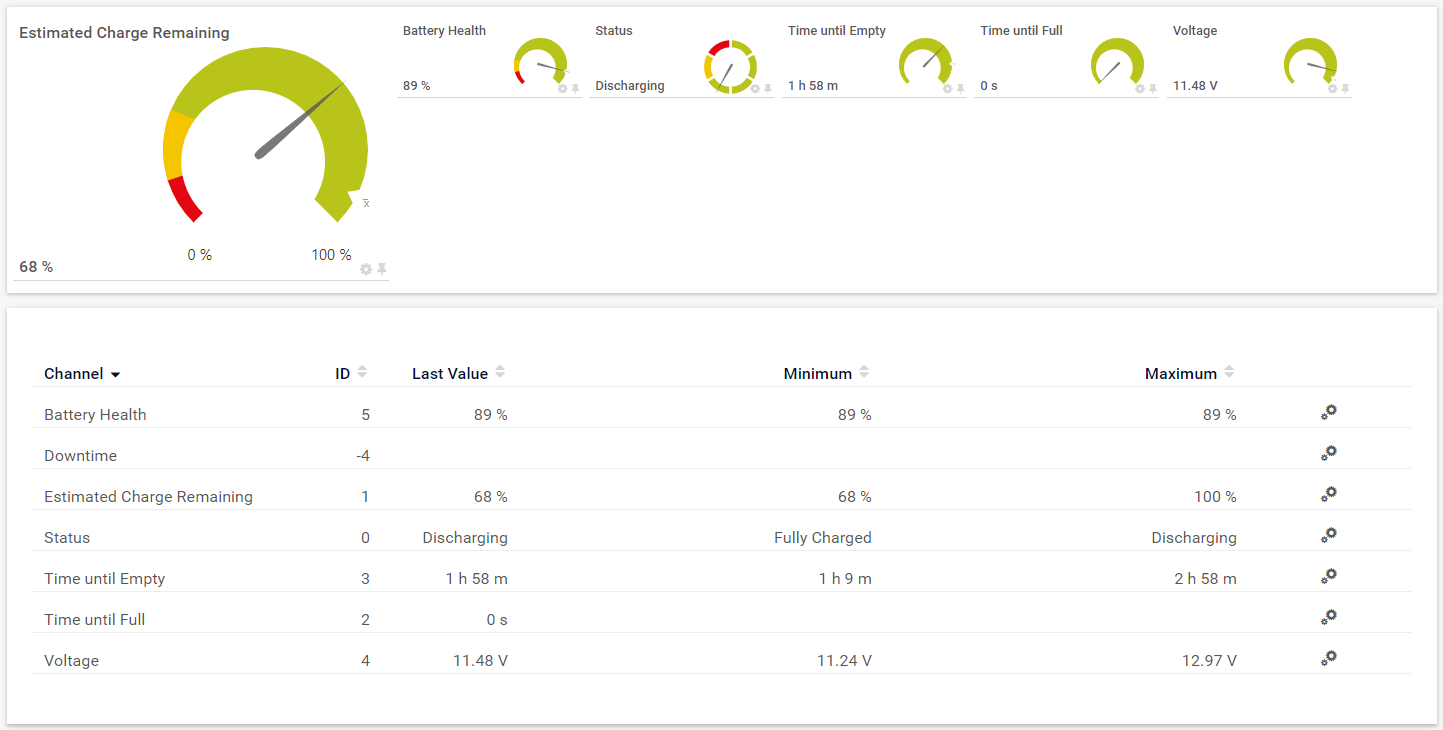Viewport: 1443px width, 730px height.
Task: Click the small Status gauge
Action: [x=730, y=67]
